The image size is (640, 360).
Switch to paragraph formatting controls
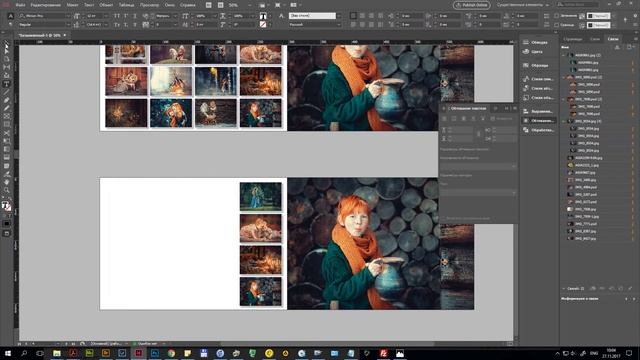(x=11, y=24)
